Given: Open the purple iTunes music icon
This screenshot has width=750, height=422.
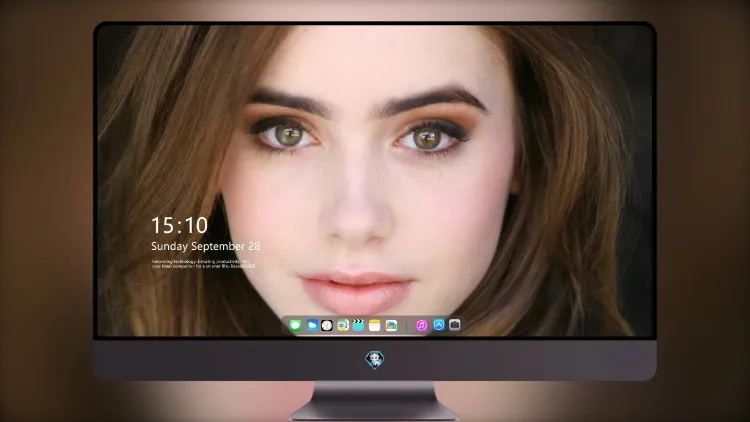Looking at the screenshot, I should (421, 325).
